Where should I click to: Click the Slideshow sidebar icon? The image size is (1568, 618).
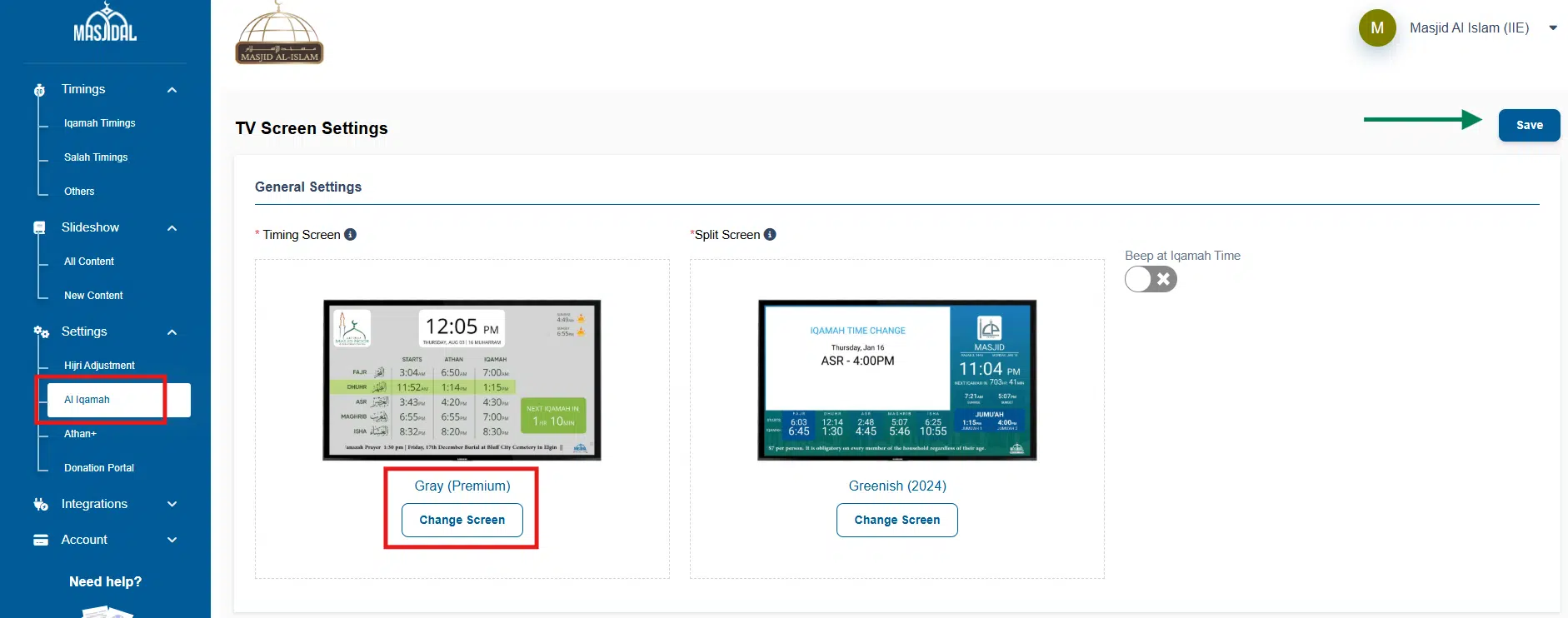(x=39, y=227)
